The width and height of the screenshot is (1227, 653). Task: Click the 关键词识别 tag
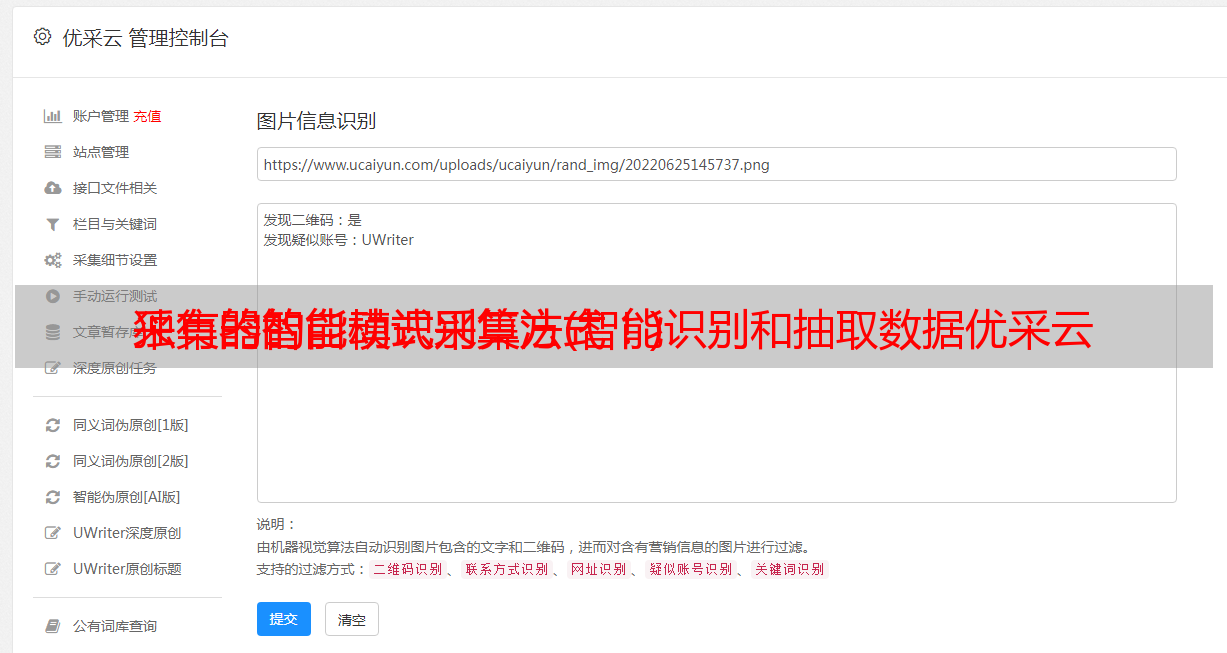(x=790, y=569)
